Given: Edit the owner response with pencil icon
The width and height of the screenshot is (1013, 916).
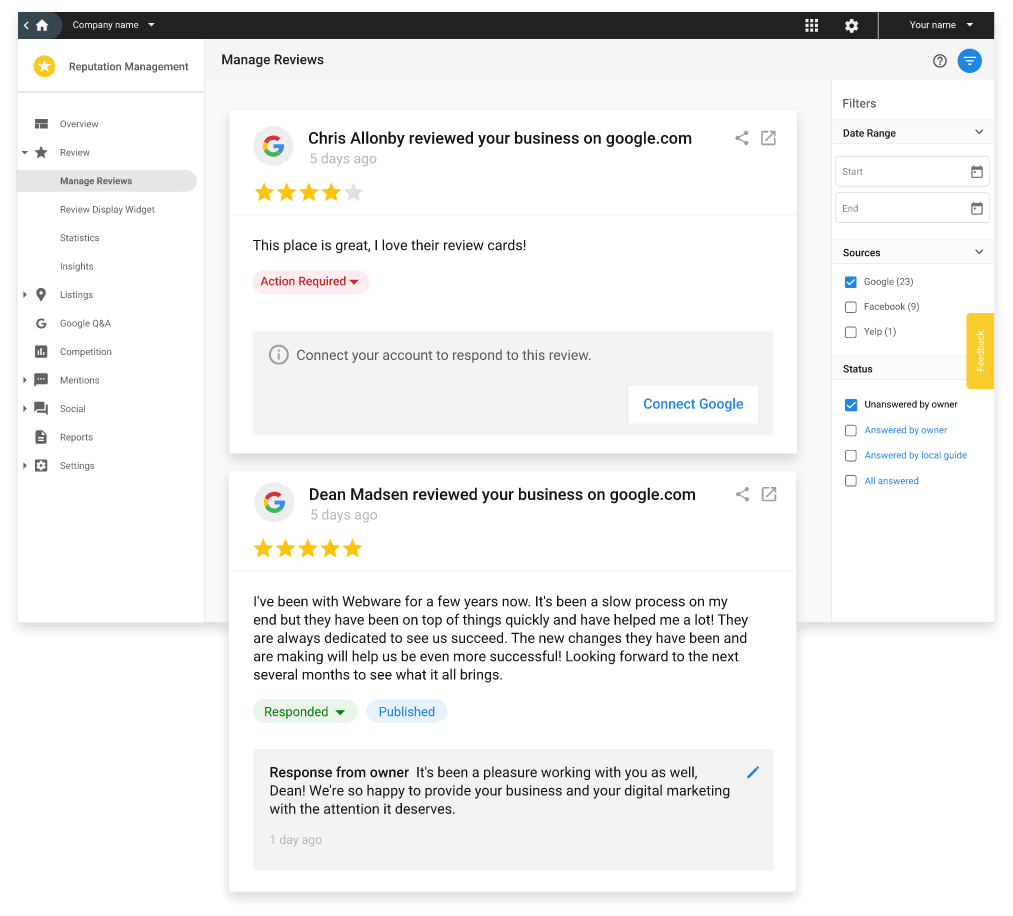Looking at the screenshot, I should [753, 772].
